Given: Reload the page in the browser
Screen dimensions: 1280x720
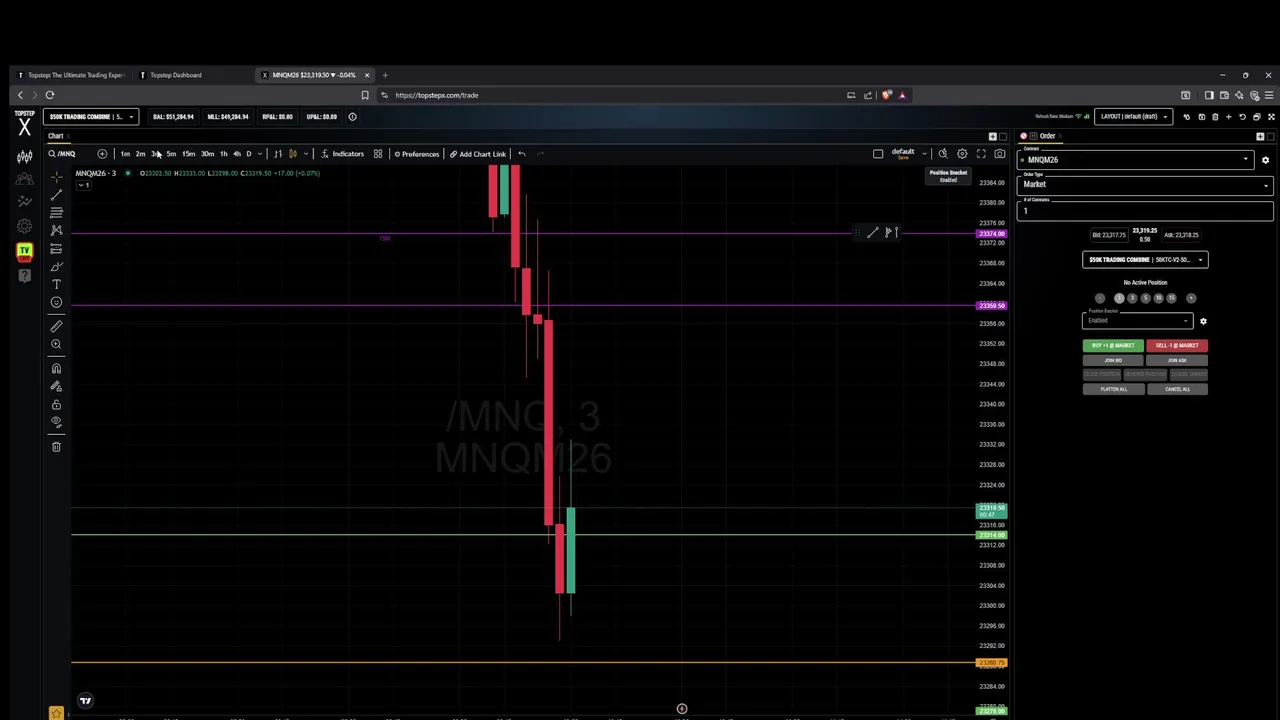Looking at the screenshot, I should point(50,95).
